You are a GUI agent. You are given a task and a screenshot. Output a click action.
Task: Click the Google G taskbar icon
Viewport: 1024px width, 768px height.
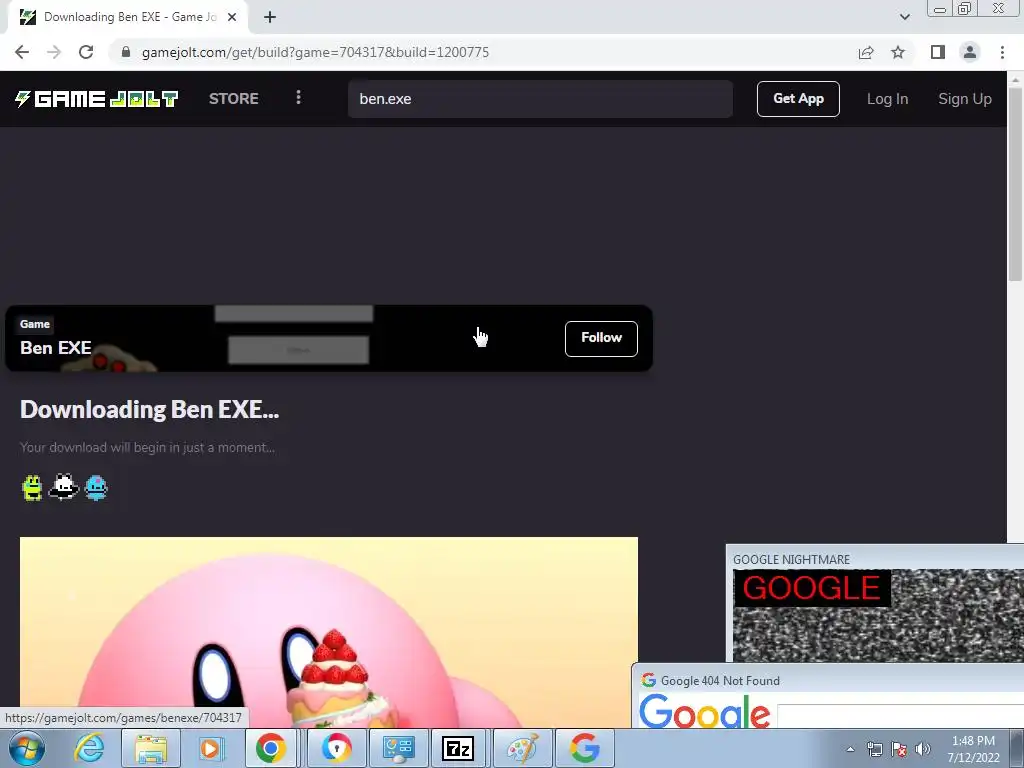(584, 748)
